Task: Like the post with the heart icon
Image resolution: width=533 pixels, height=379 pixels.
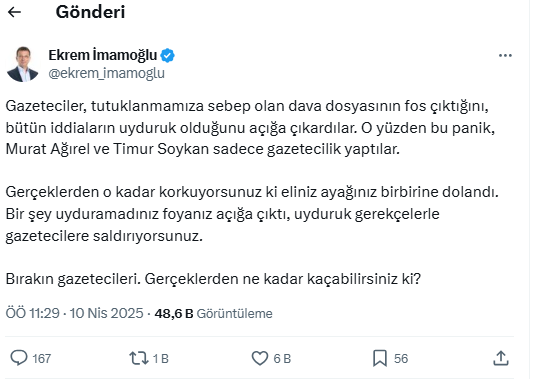Action: tap(260, 358)
